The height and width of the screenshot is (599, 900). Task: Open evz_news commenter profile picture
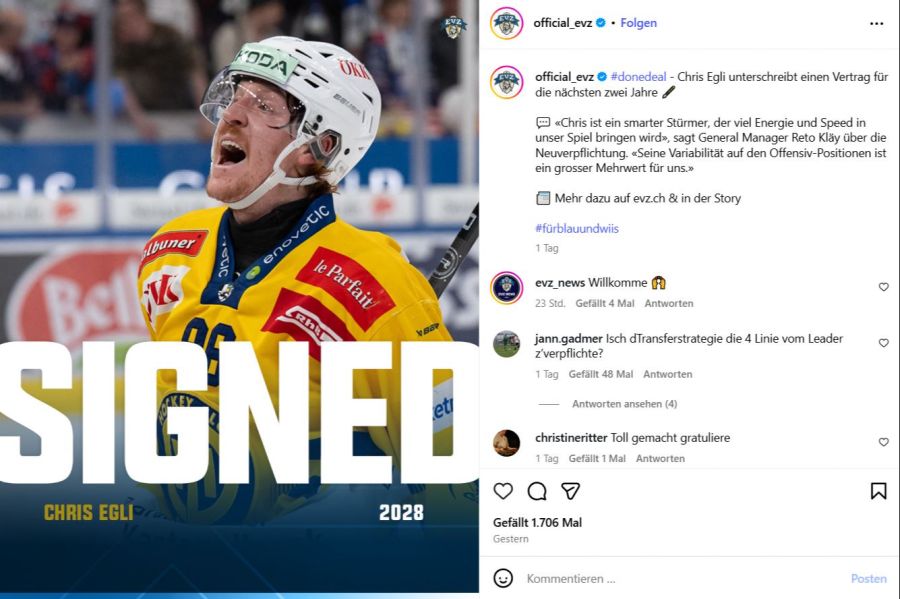pyautogui.click(x=506, y=287)
